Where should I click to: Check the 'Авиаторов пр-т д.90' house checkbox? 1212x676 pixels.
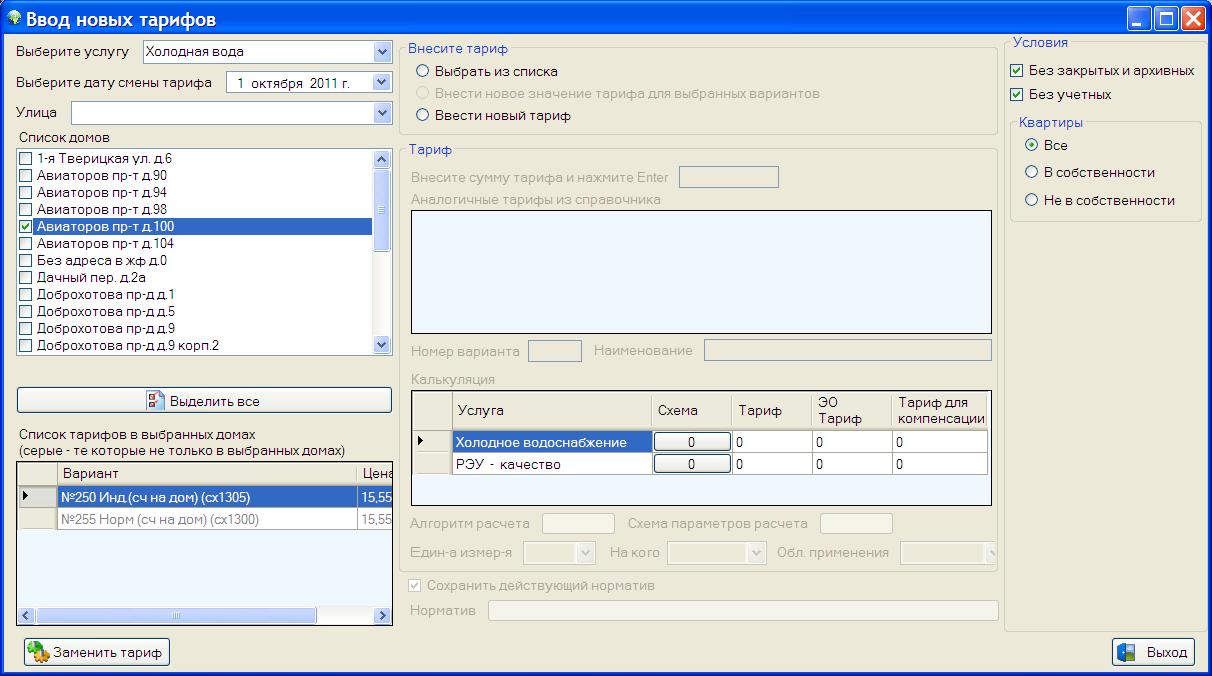point(26,176)
